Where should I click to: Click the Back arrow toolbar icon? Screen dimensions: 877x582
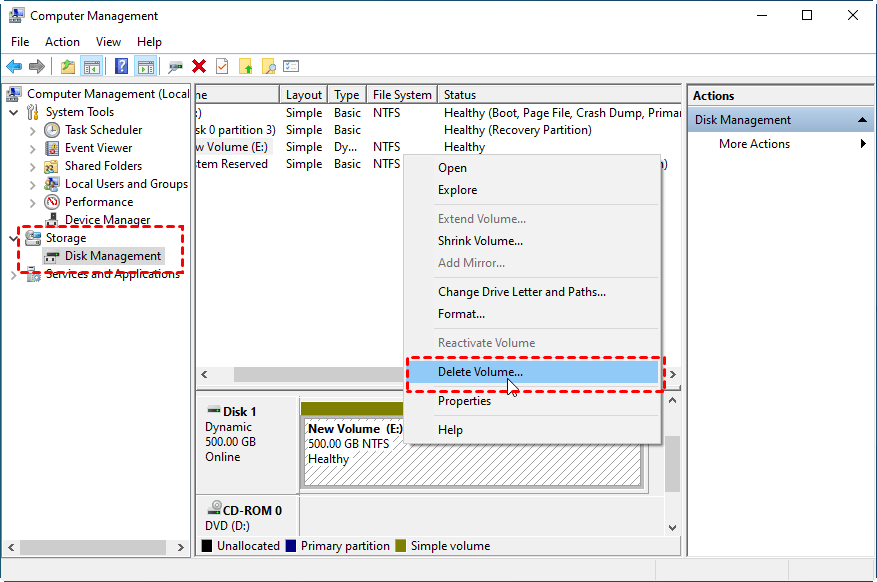[x=14, y=67]
